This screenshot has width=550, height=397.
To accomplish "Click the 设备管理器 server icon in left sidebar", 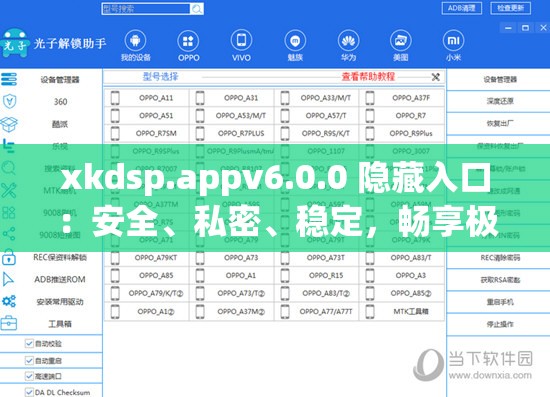I will coord(9,79).
